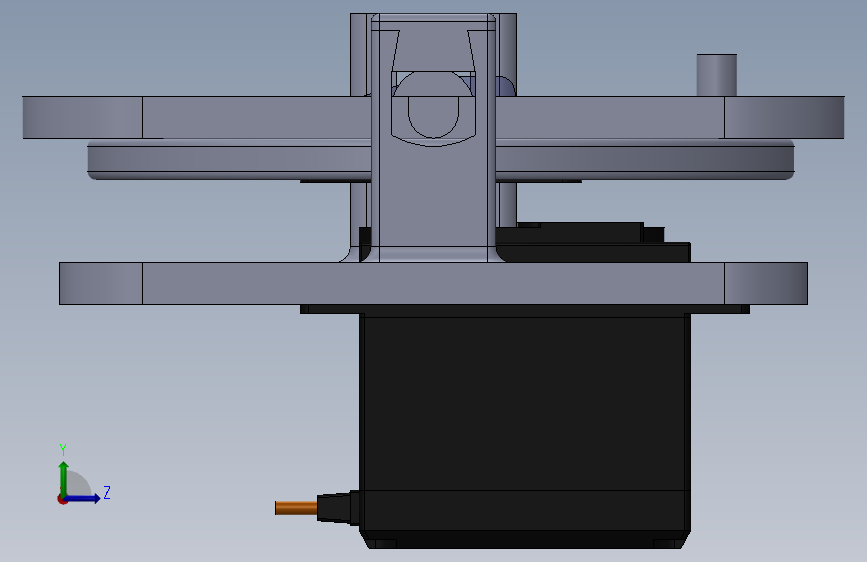Select the right end face of upper plate
The width and height of the screenshot is (867, 562).
pos(784,117)
